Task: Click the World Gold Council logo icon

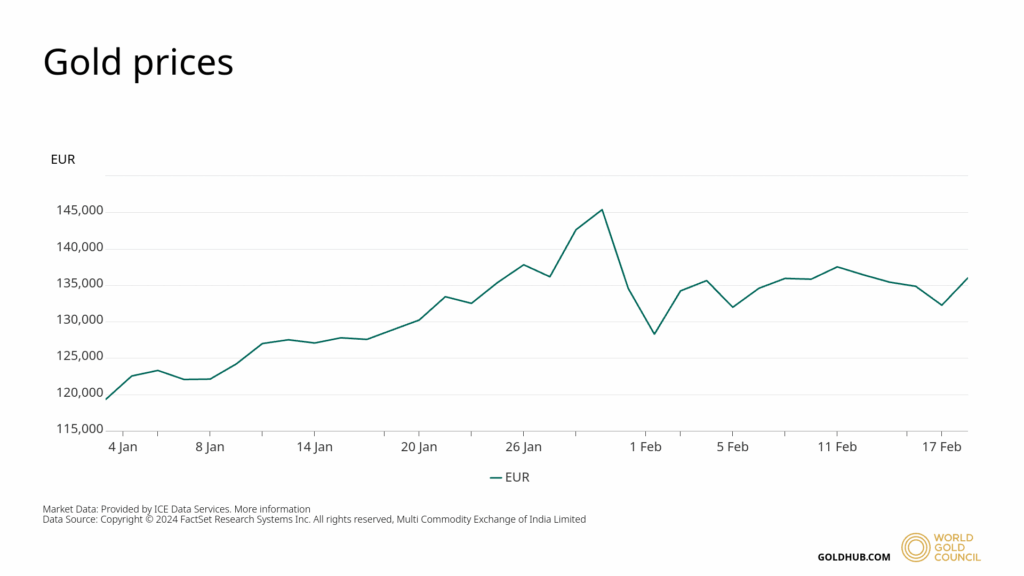Action: point(915,547)
